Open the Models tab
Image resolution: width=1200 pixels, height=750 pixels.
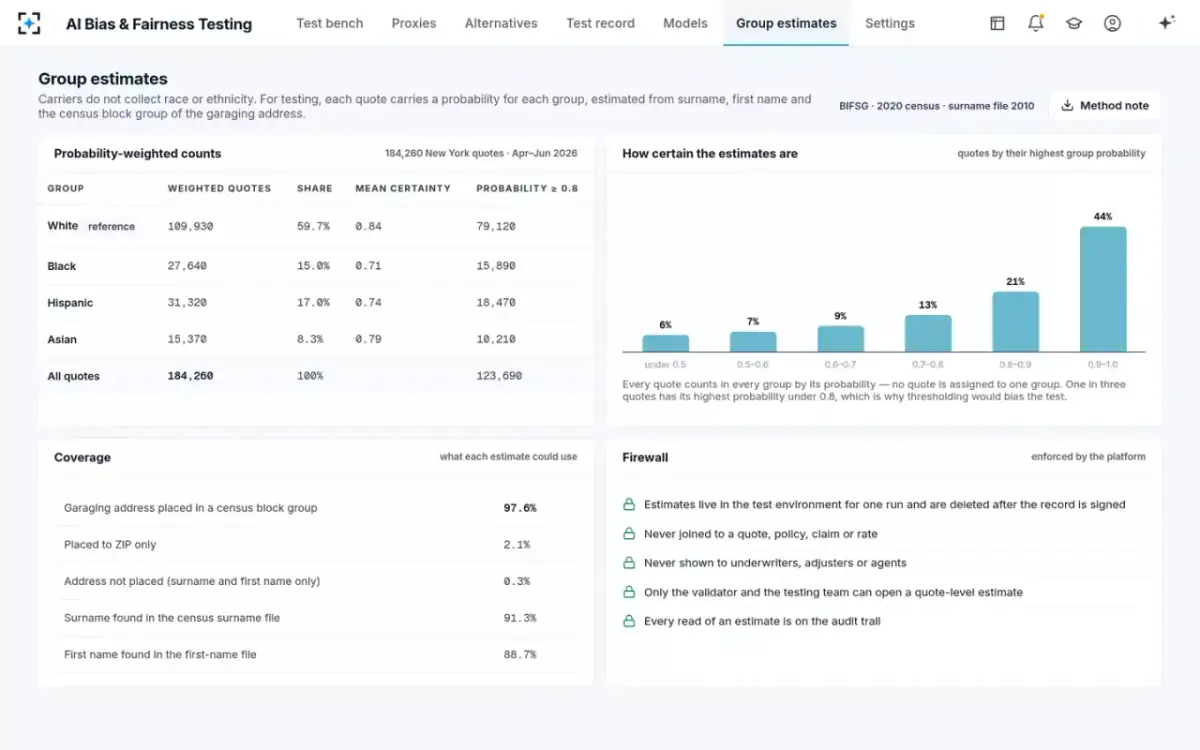(x=685, y=23)
